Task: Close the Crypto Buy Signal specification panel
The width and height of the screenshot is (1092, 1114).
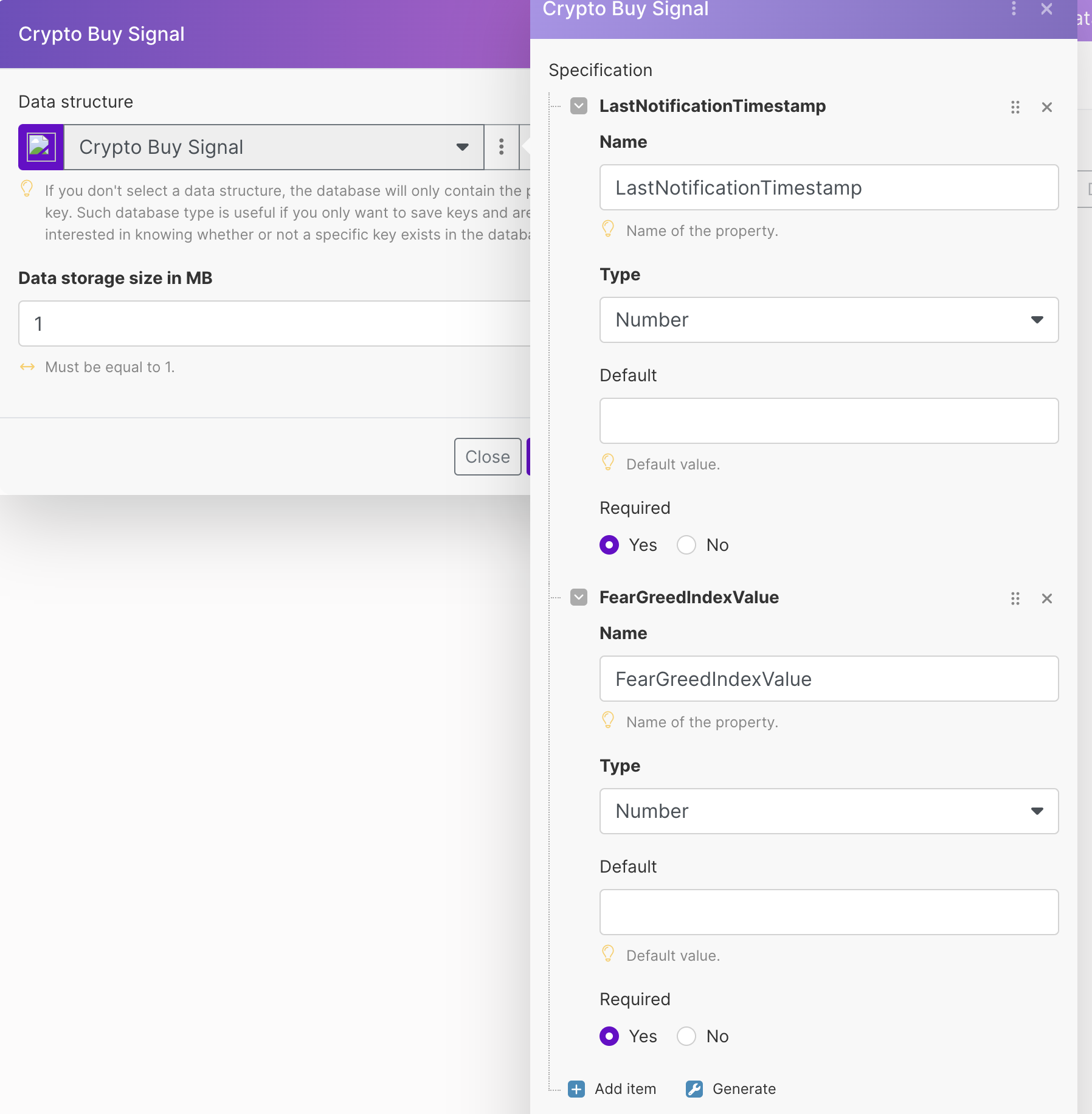Action: click(x=1046, y=9)
